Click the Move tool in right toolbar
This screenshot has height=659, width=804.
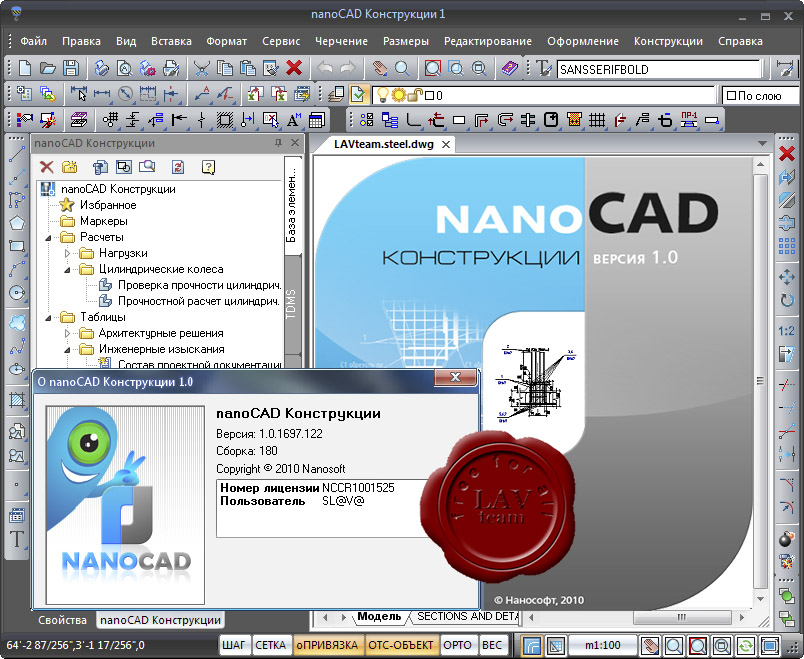pyautogui.click(x=787, y=277)
